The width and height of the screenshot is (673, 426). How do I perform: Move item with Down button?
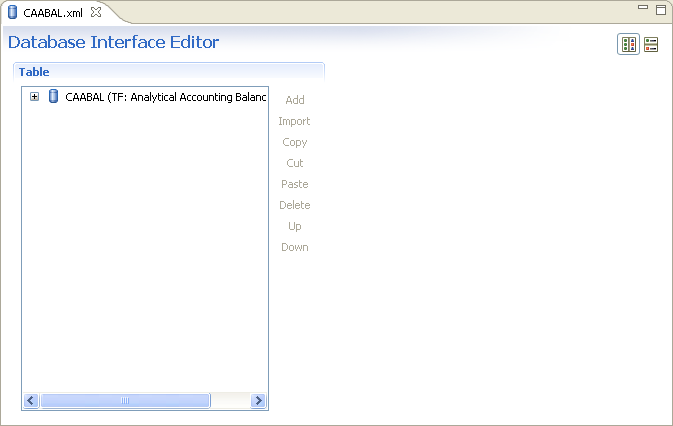[294, 247]
